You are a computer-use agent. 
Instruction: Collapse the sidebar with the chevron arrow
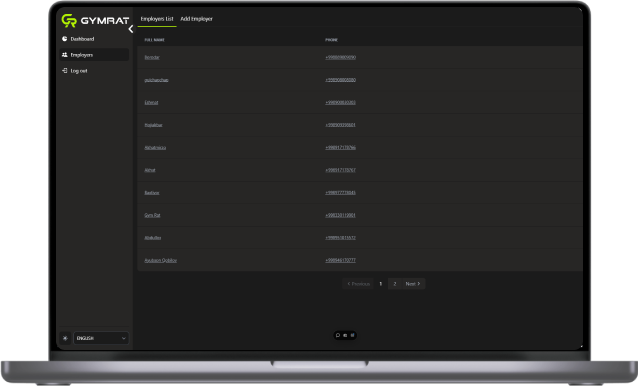coord(131,29)
